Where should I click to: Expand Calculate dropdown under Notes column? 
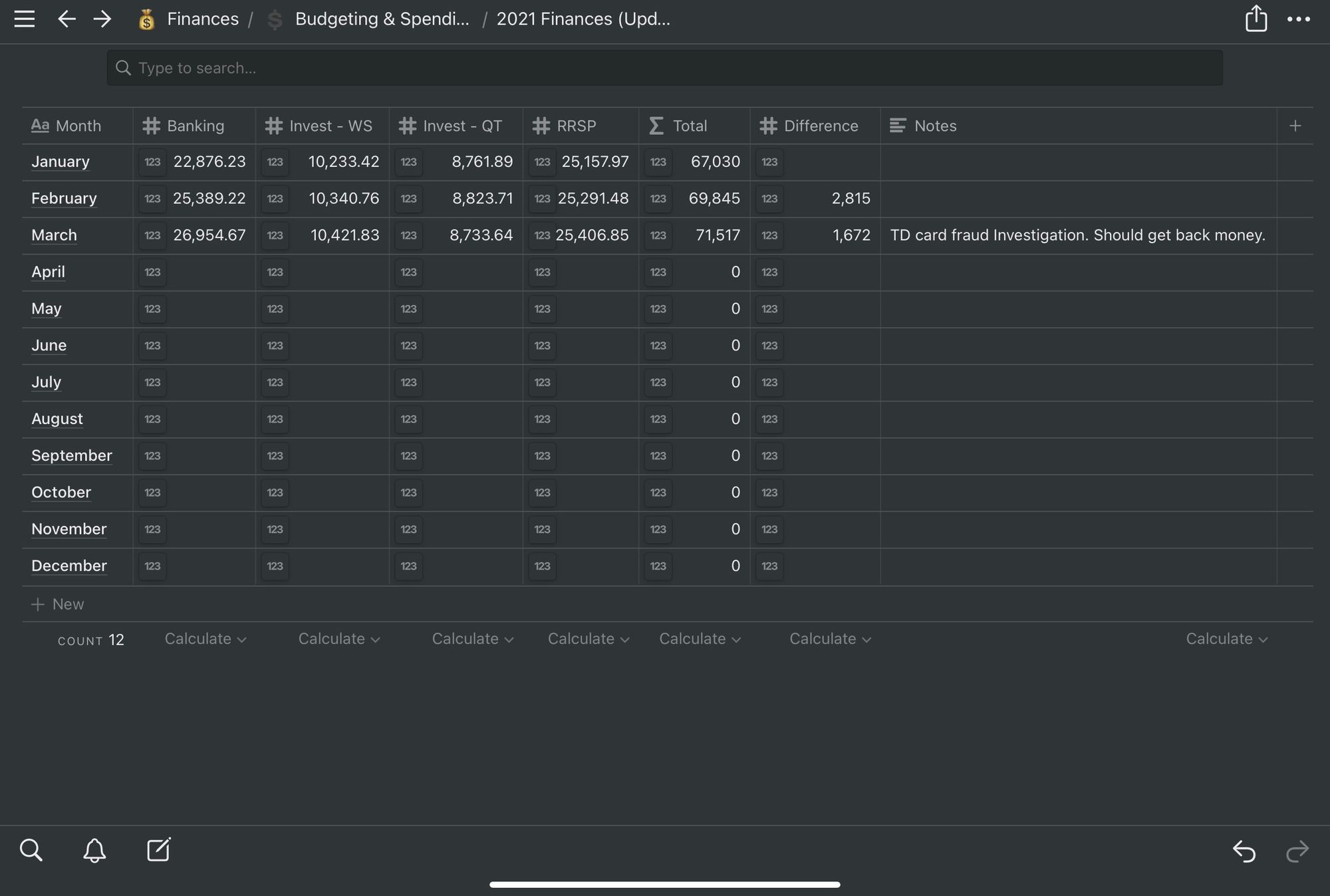tap(1226, 639)
